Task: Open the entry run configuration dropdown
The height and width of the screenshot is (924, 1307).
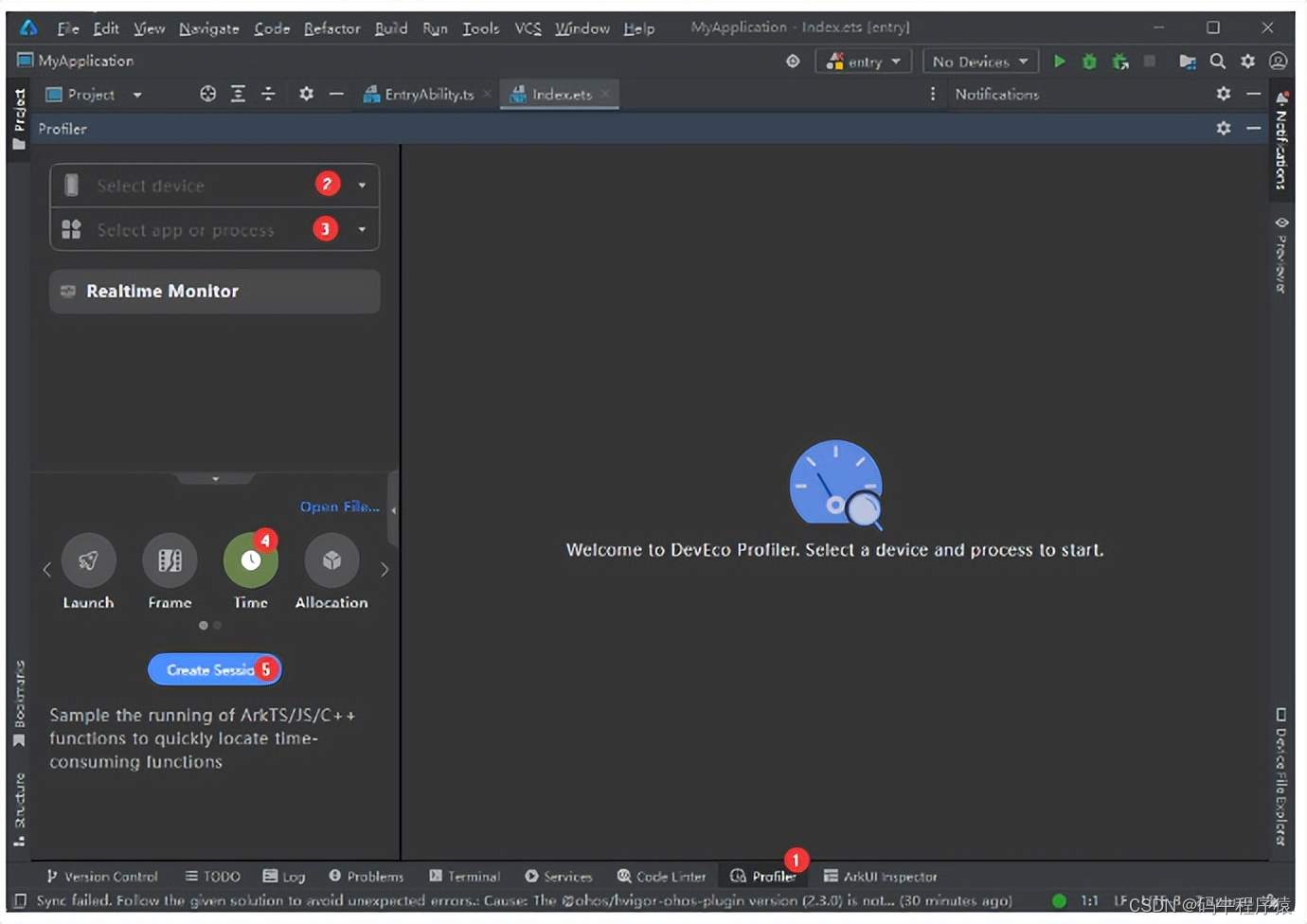Action: pos(864,62)
